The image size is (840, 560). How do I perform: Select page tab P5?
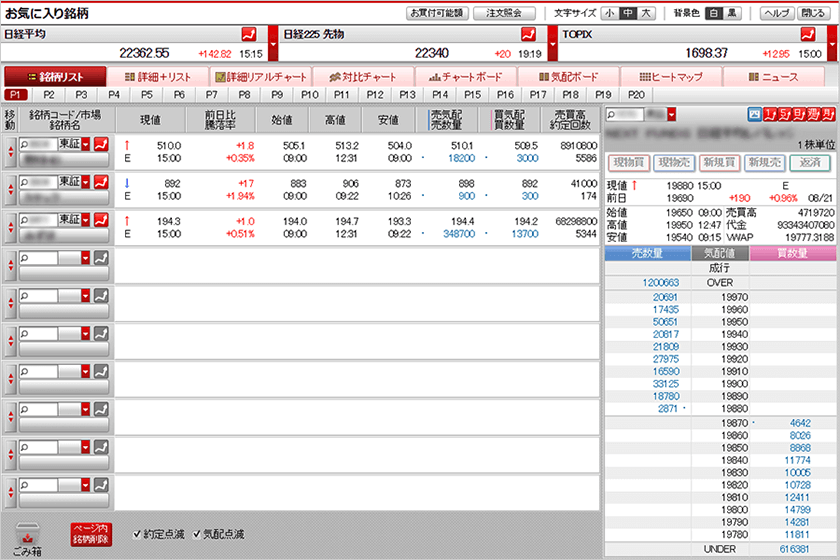pyautogui.click(x=146, y=94)
